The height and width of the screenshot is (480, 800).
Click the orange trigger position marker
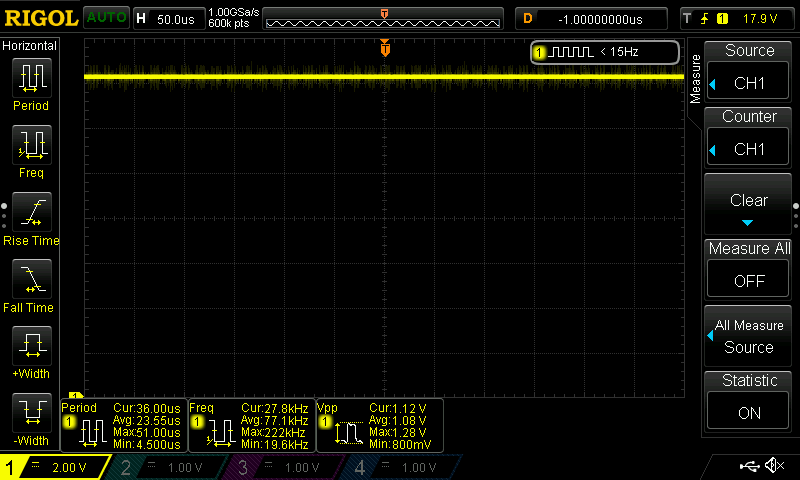[385, 48]
